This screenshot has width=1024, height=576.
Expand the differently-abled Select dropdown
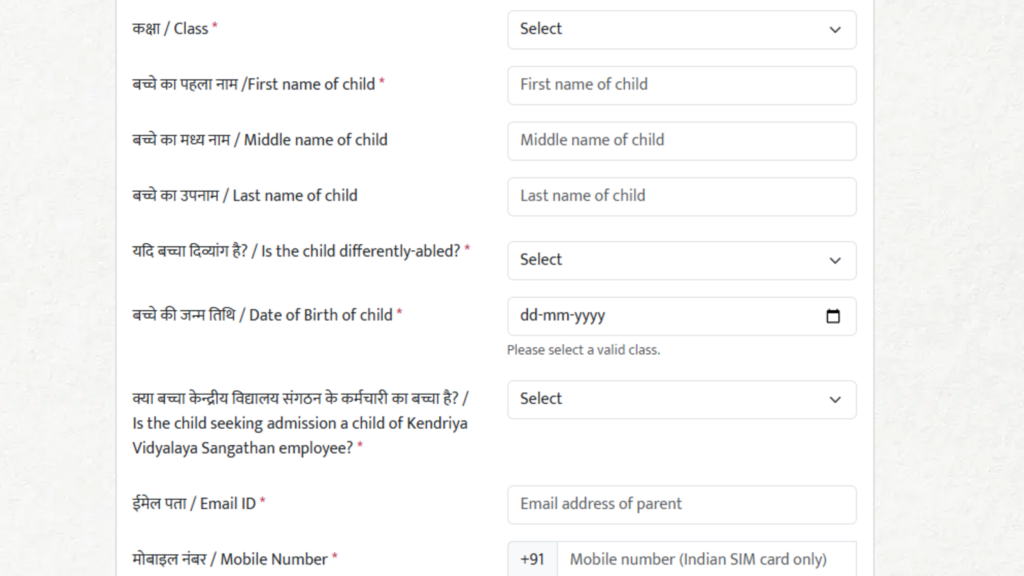(x=681, y=260)
